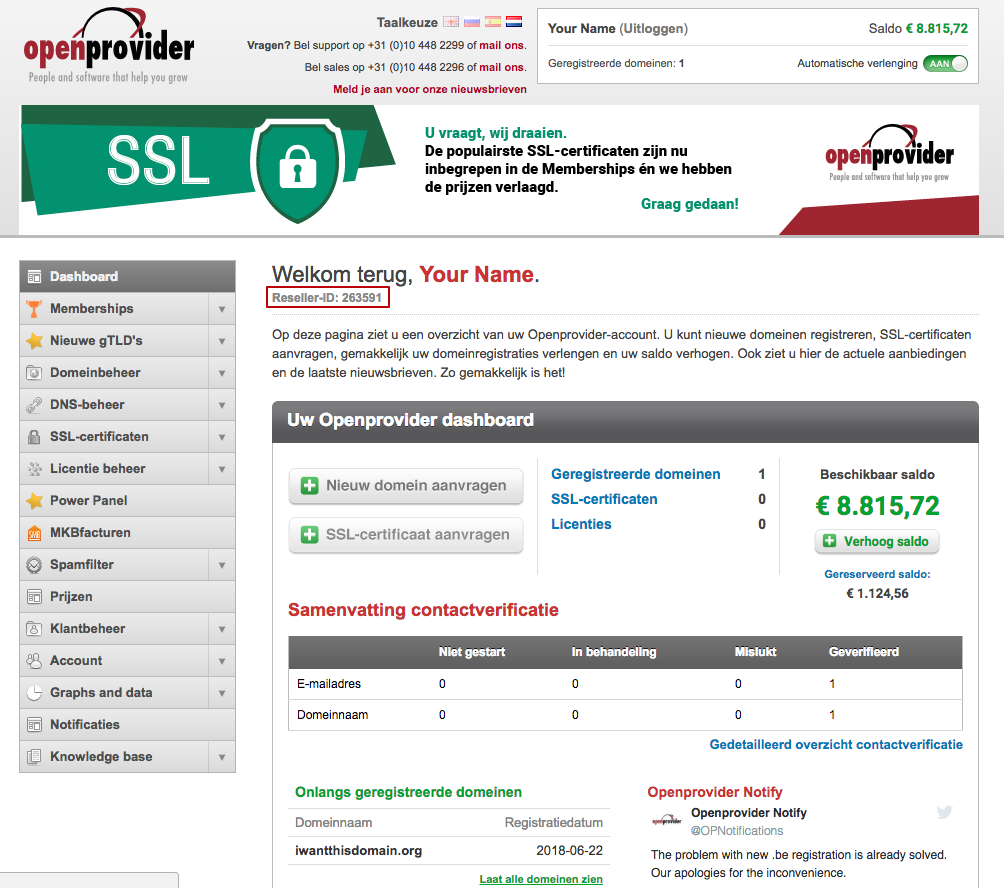Click the SSL-certificaat aanvragen button

(x=406, y=535)
